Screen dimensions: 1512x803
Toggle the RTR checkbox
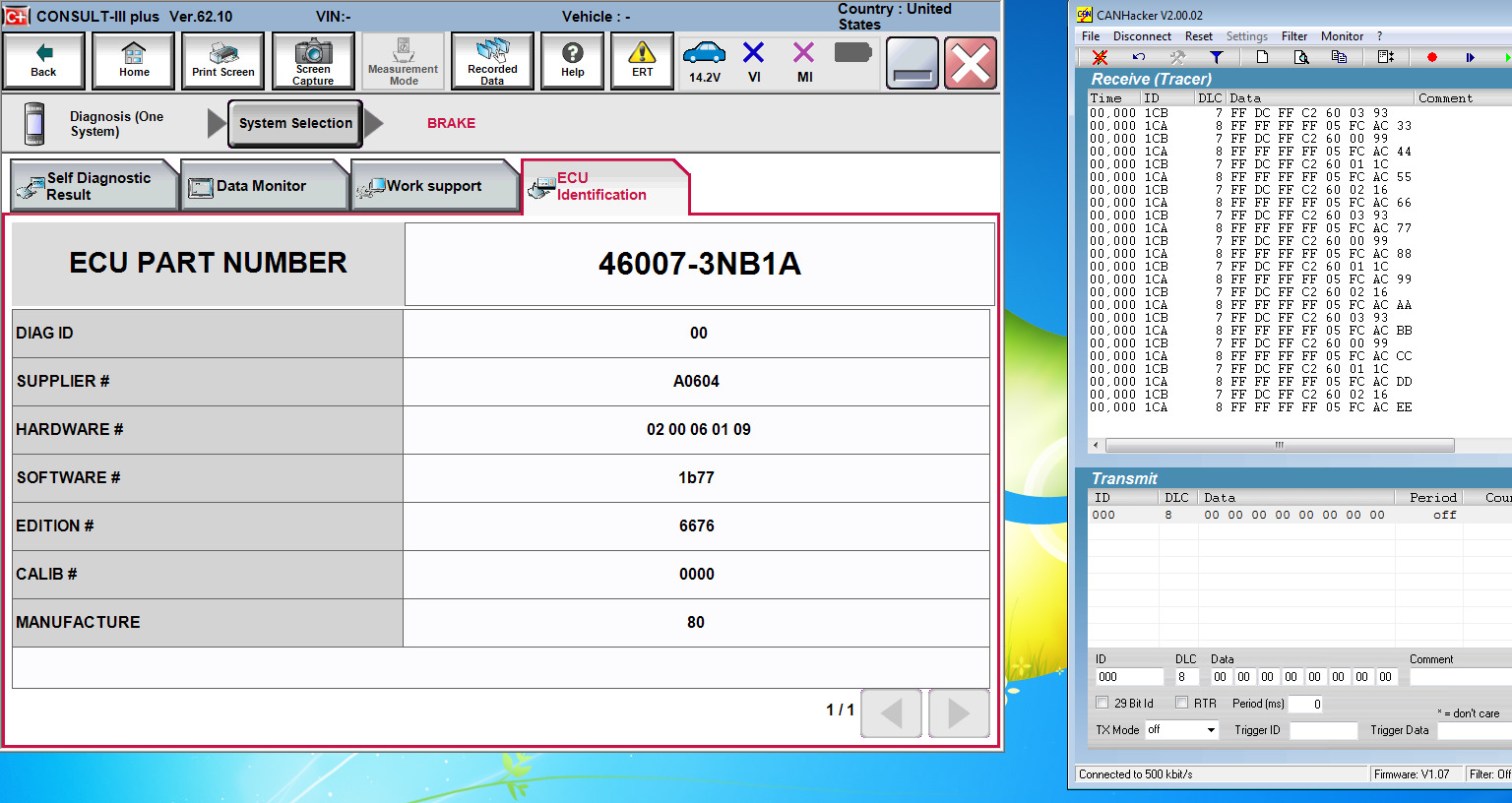[1181, 703]
